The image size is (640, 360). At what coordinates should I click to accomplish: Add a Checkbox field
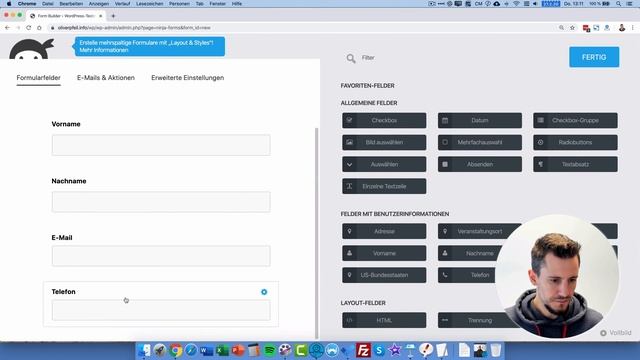384,120
